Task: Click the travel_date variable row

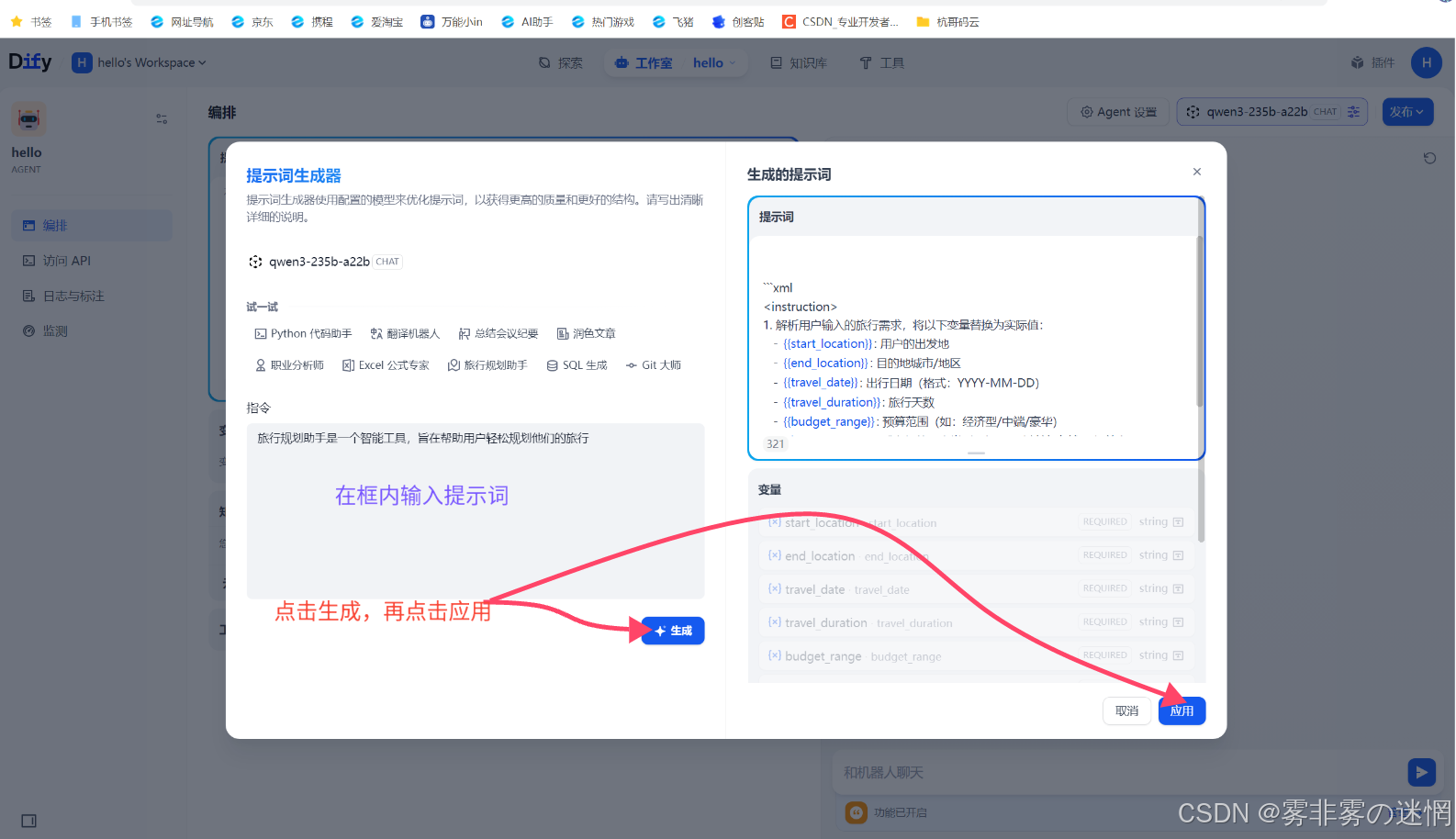Action: click(x=977, y=589)
